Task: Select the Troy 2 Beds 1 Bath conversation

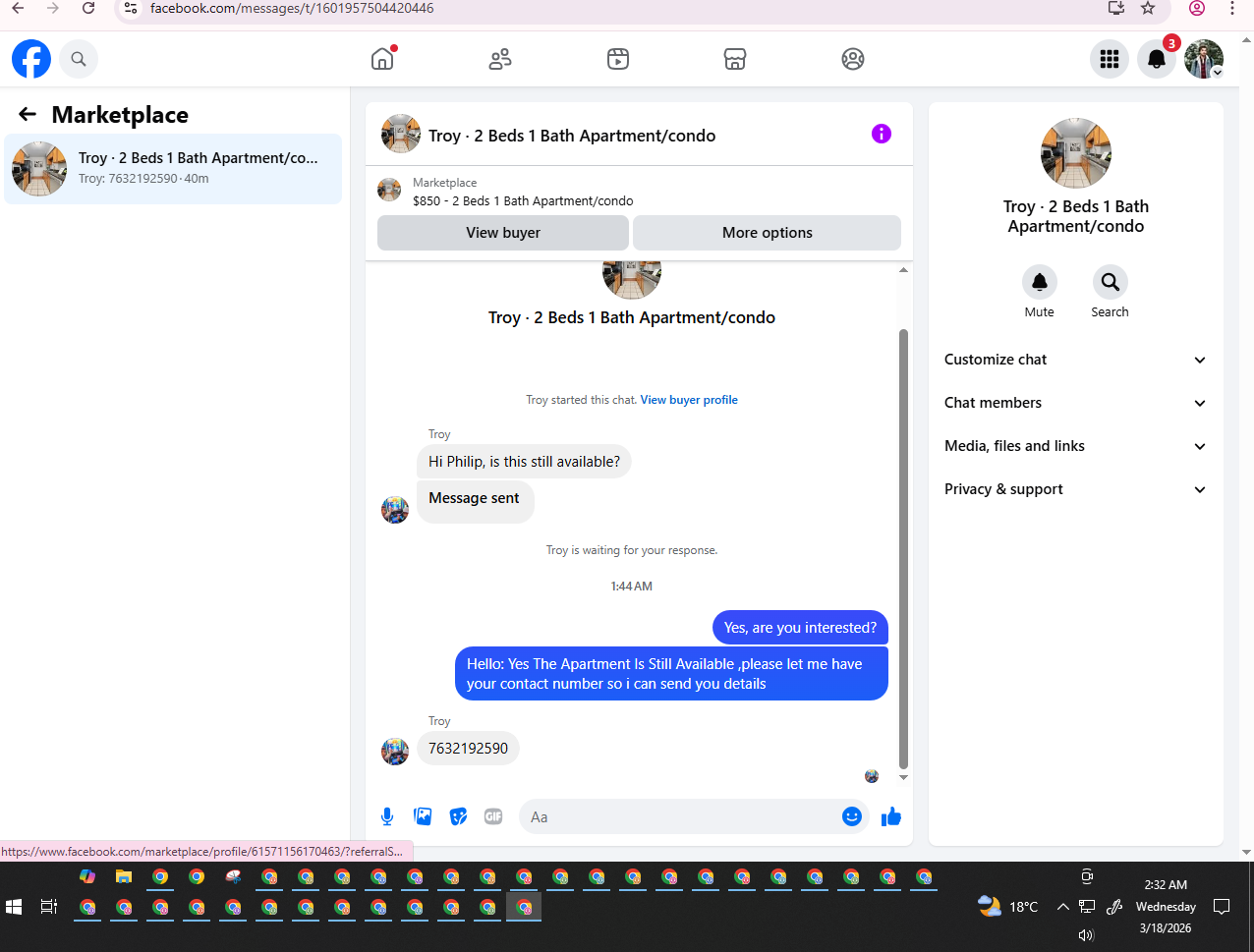Action: click(173, 168)
